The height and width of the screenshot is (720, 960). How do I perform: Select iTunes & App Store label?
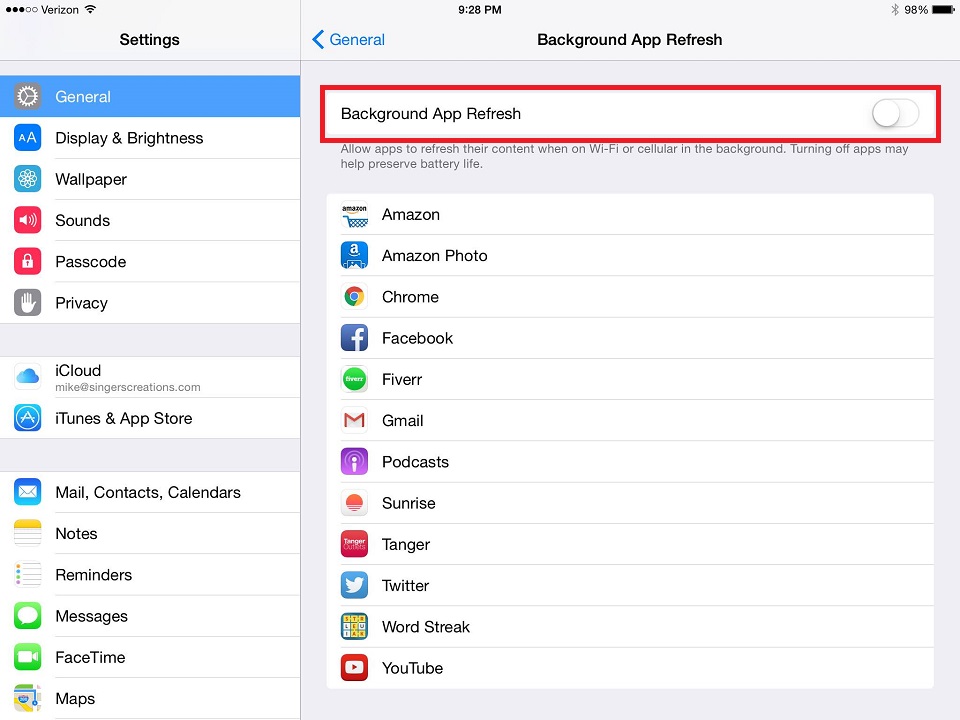[x=124, y=419]
